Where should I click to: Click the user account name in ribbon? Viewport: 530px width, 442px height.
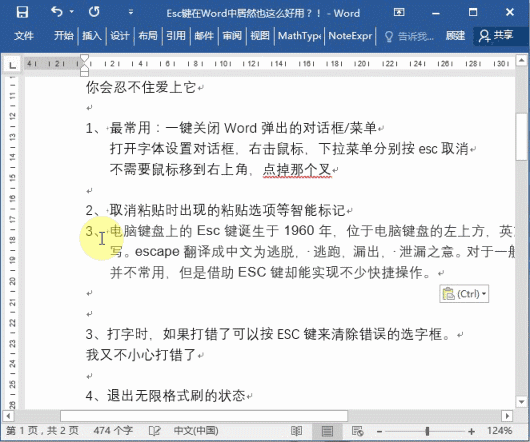pyautogui.click(x=455, y=35)
